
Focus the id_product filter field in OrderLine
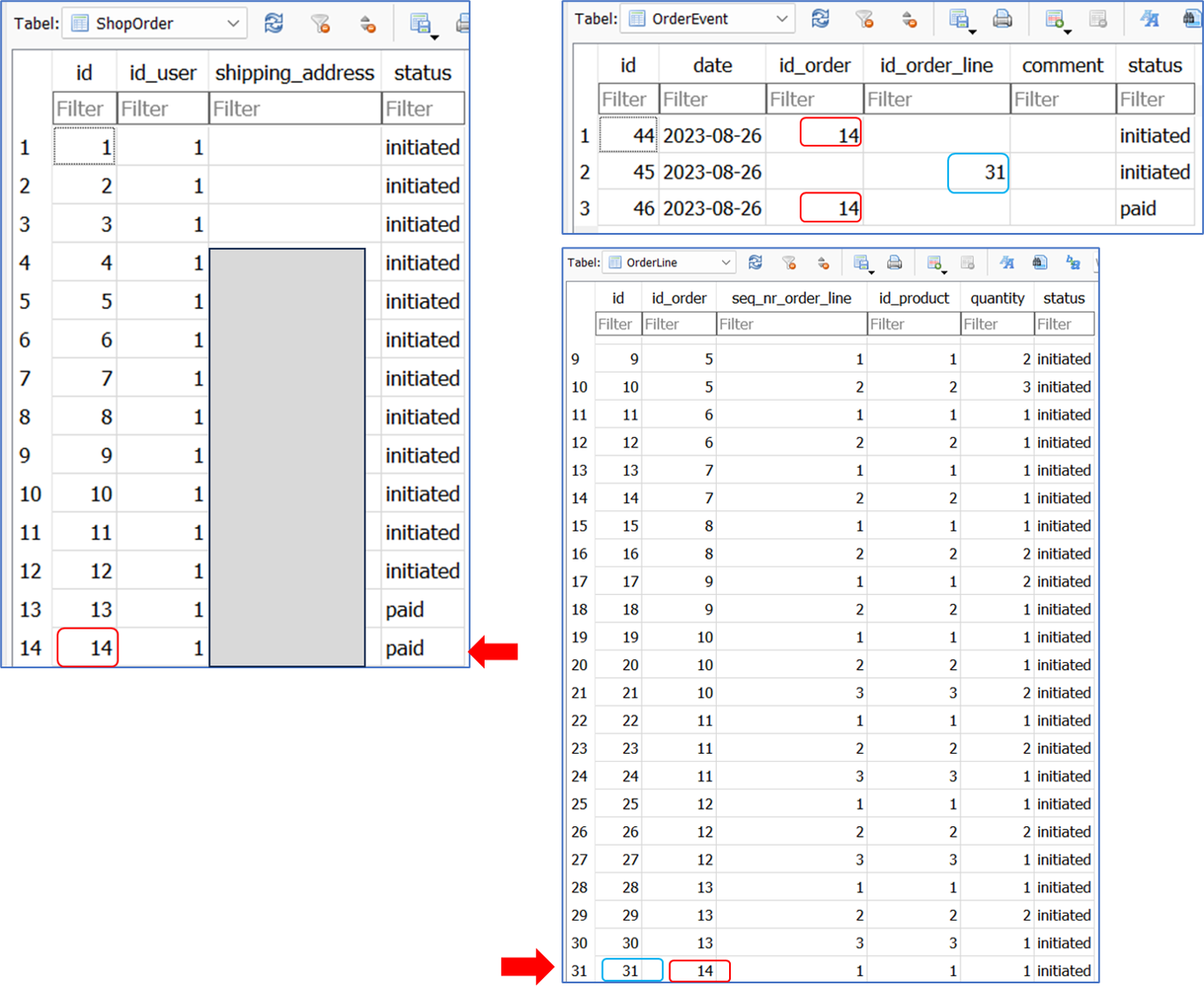click(x=914, y=324)
